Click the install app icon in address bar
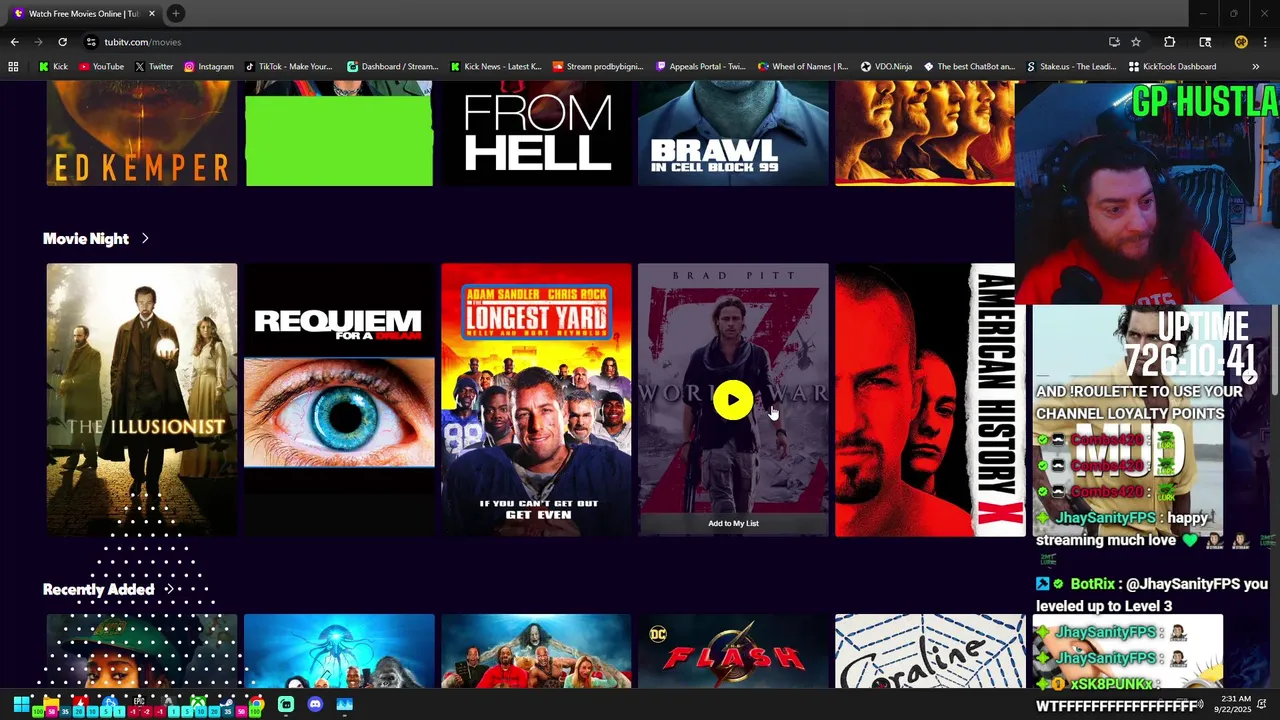 [1114, 42]
